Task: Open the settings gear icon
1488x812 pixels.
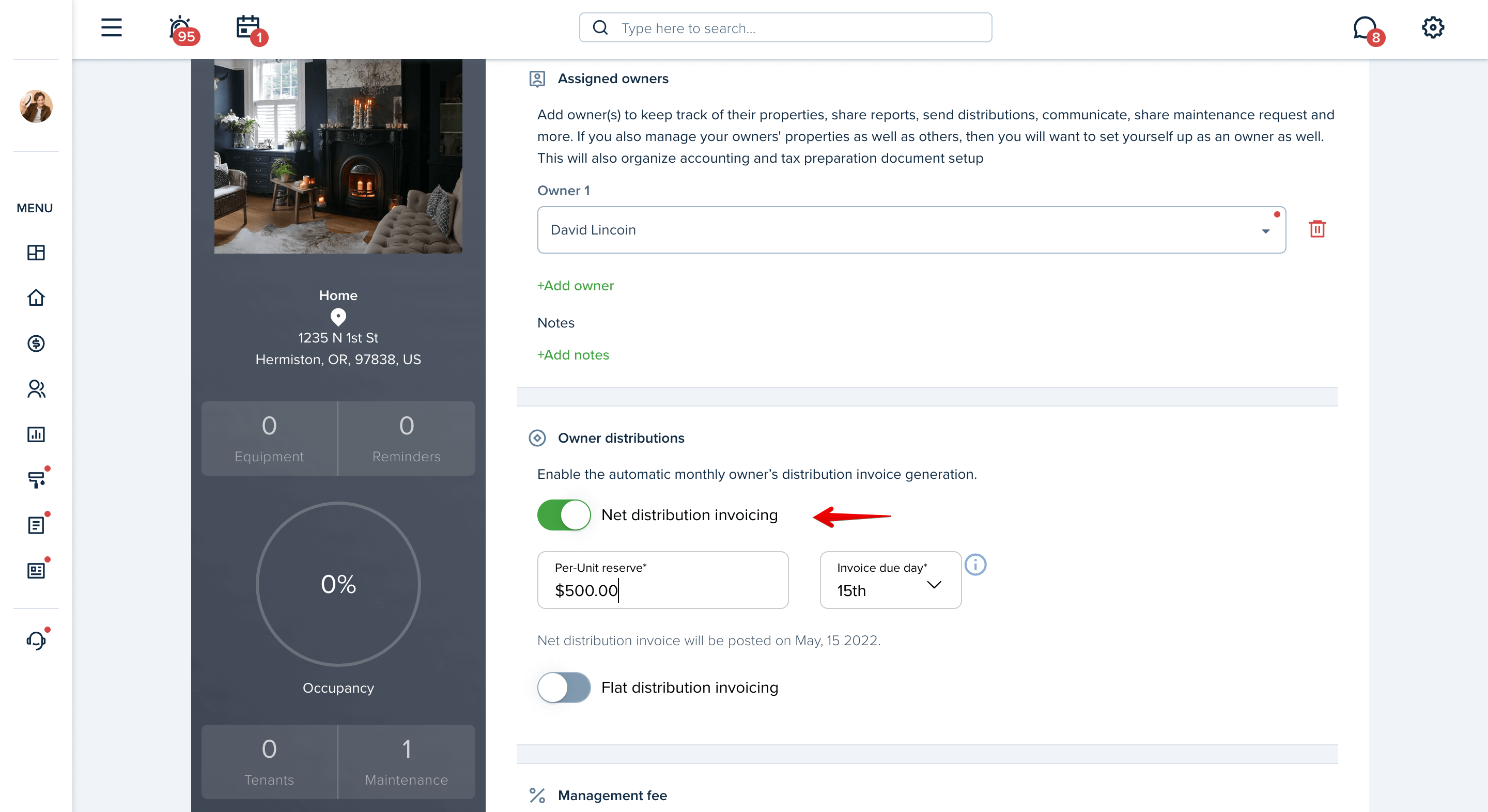Action: [x=1433, y=27]
